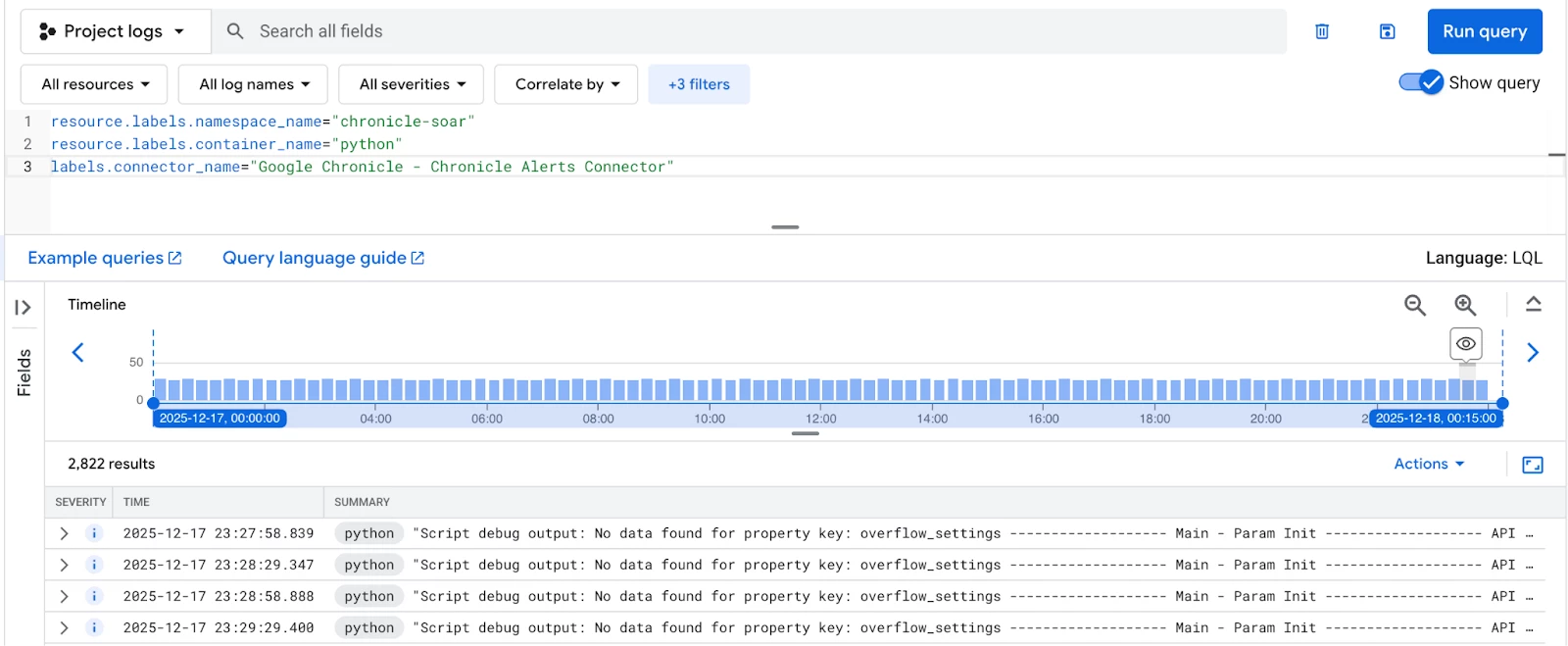Click timeline tick label 16:00
1568x646 pixels.
[x=1044, y=419]
